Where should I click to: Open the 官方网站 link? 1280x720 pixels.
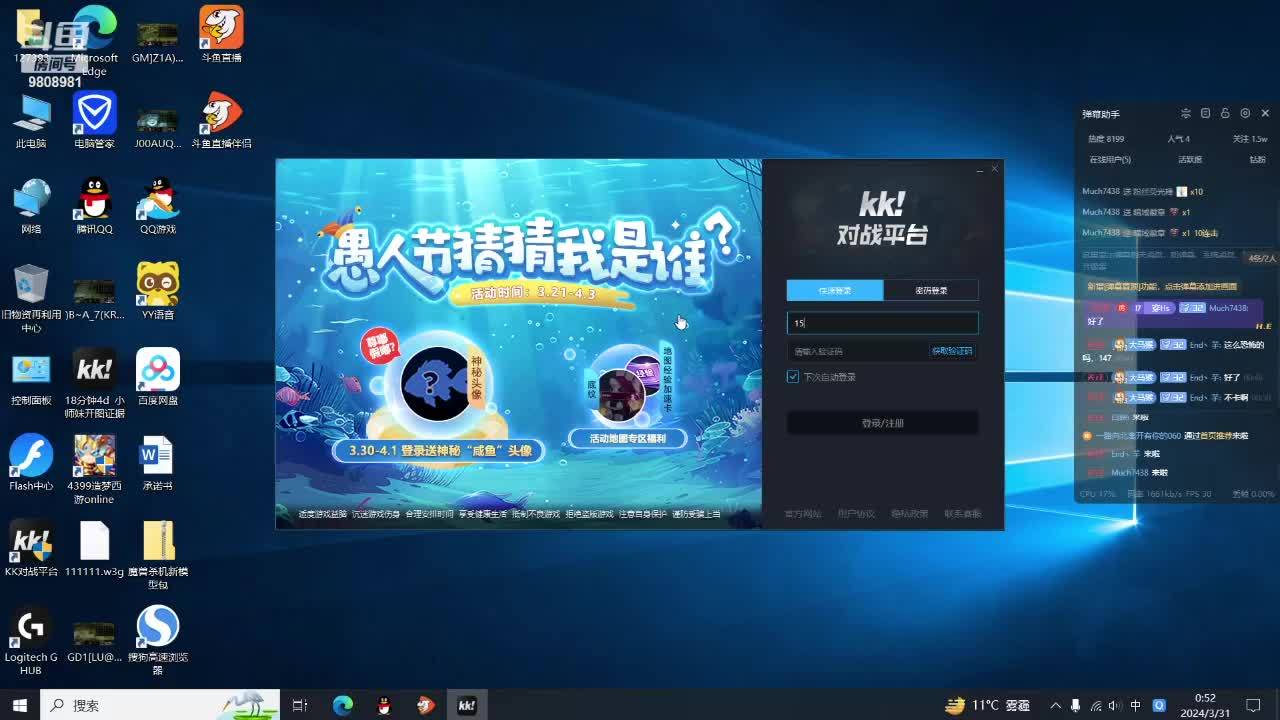pyautogui.click(x=802, y=514)
